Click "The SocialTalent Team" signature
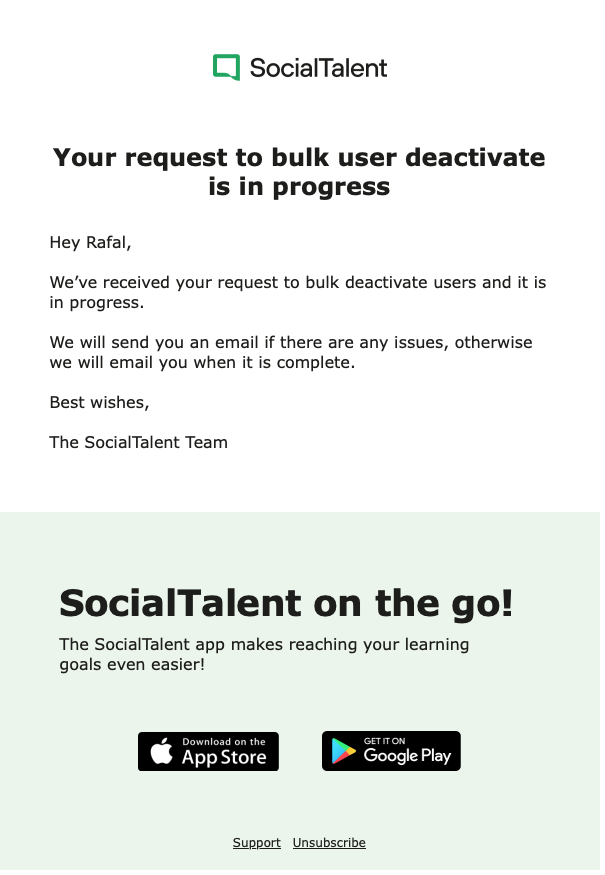The image size is (605, 875). point(138,442)
